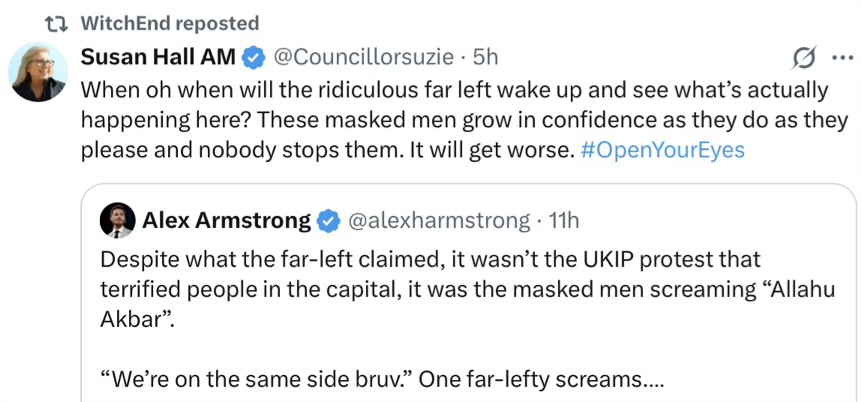This screenshot has width=861, height=402.
Task: Open the @alexharmstrong handle
Action: [438, 219]
